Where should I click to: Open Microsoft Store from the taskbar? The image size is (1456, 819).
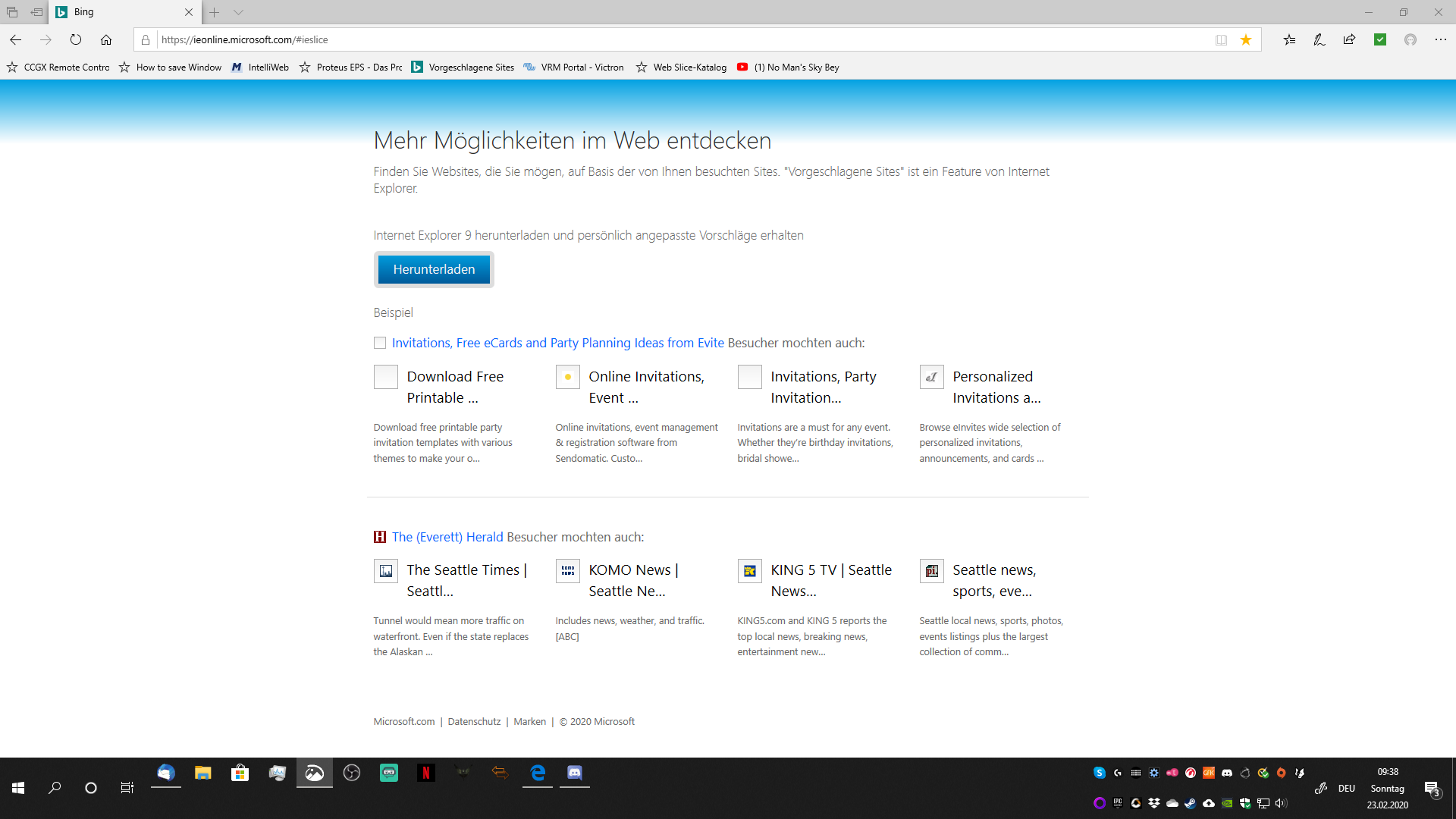point(240,773)
